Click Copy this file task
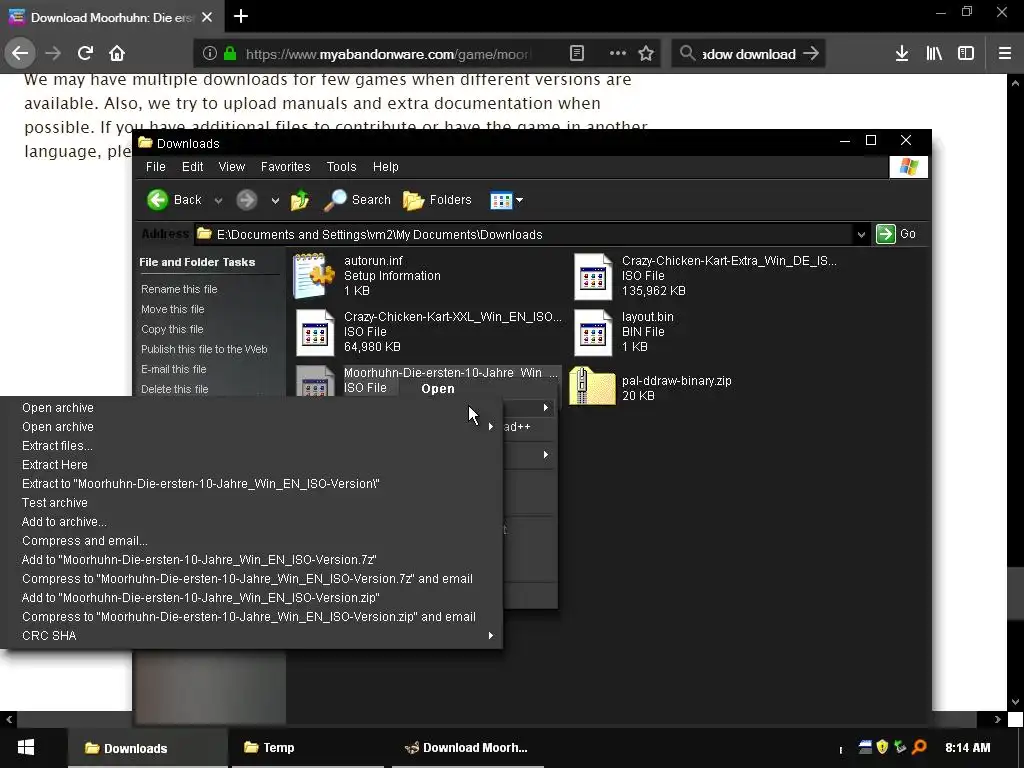 [172, 329]
